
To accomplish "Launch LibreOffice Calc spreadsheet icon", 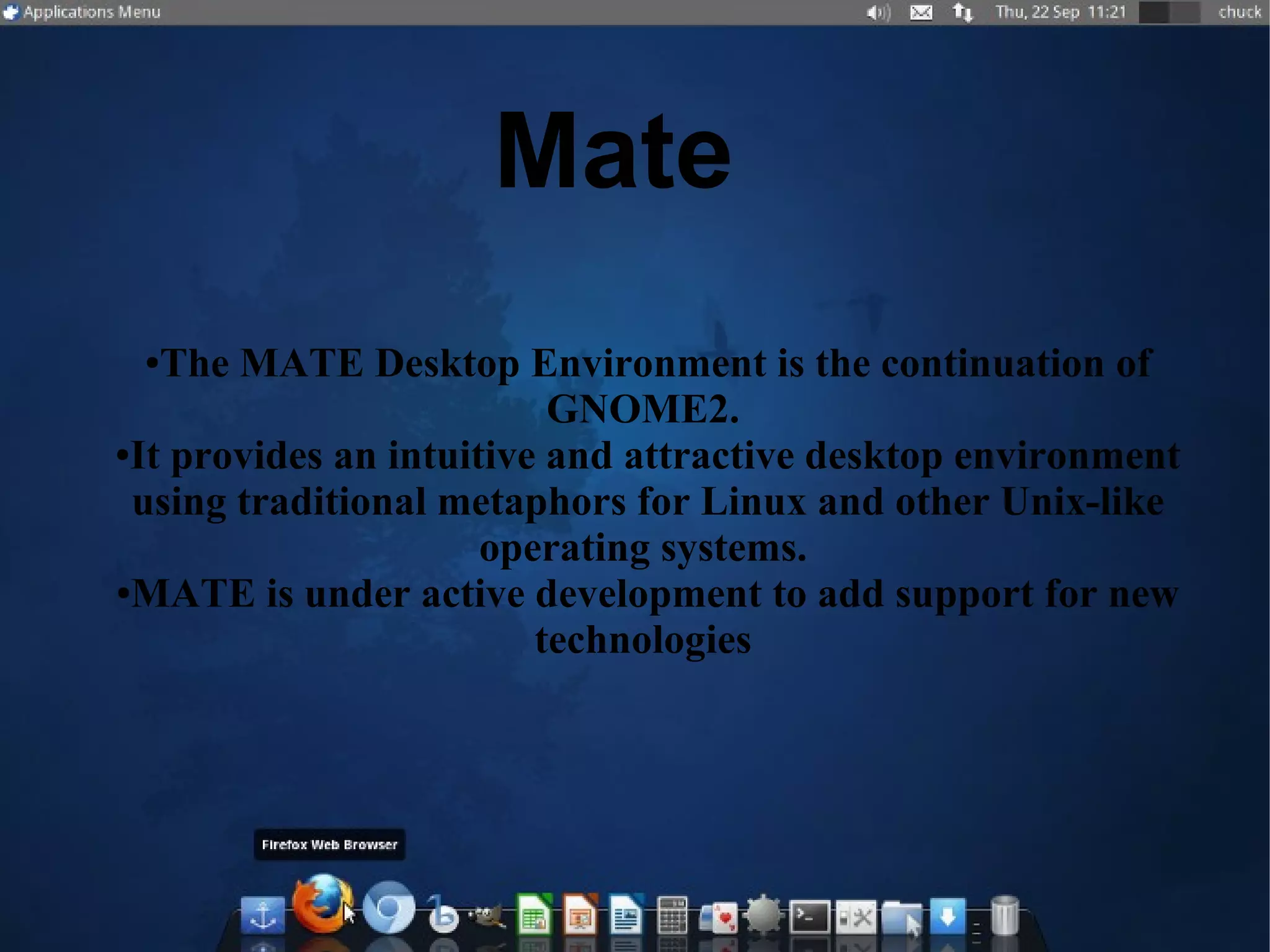I will 534,914.
